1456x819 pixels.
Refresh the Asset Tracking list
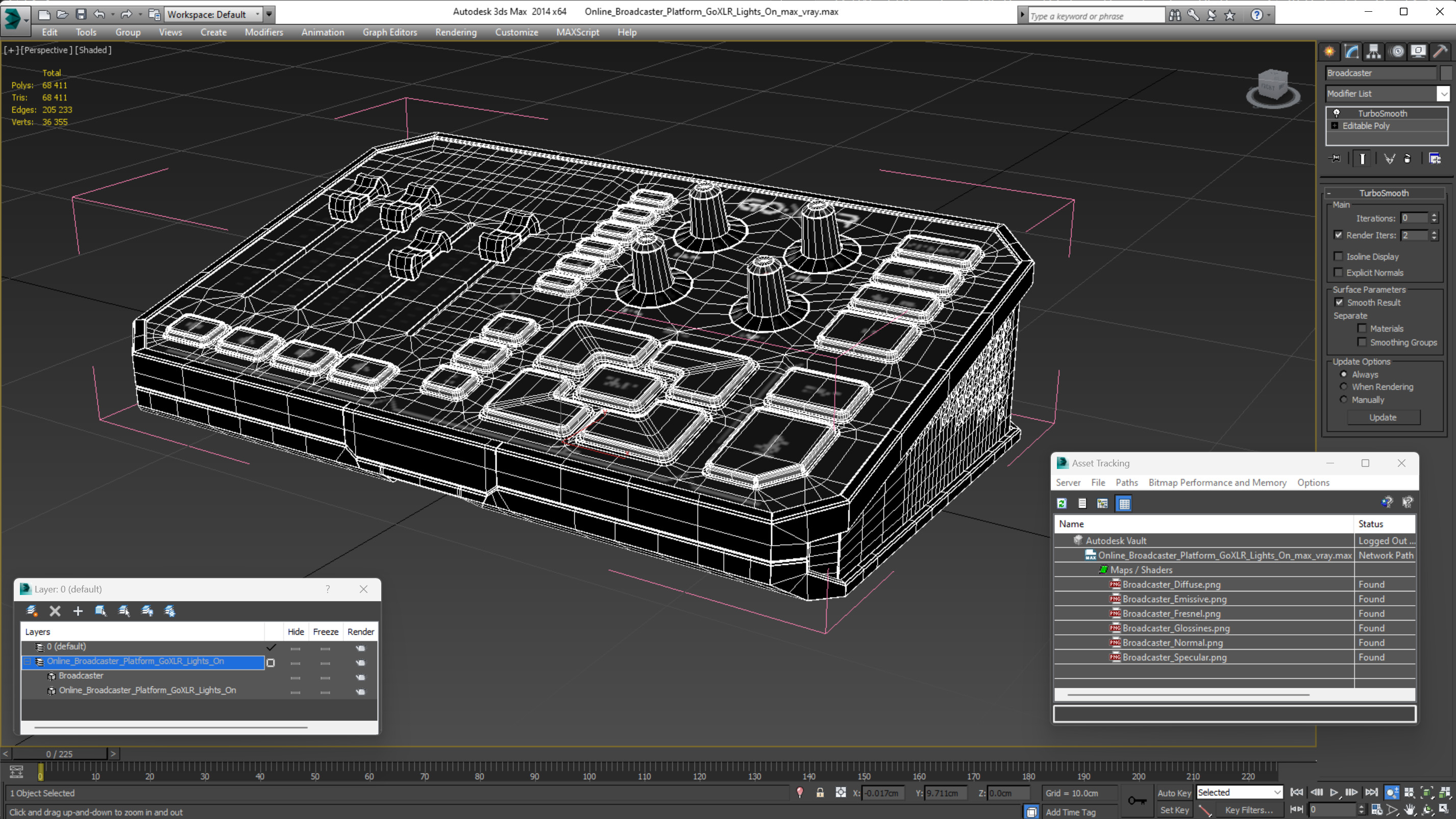(1062, 503)
